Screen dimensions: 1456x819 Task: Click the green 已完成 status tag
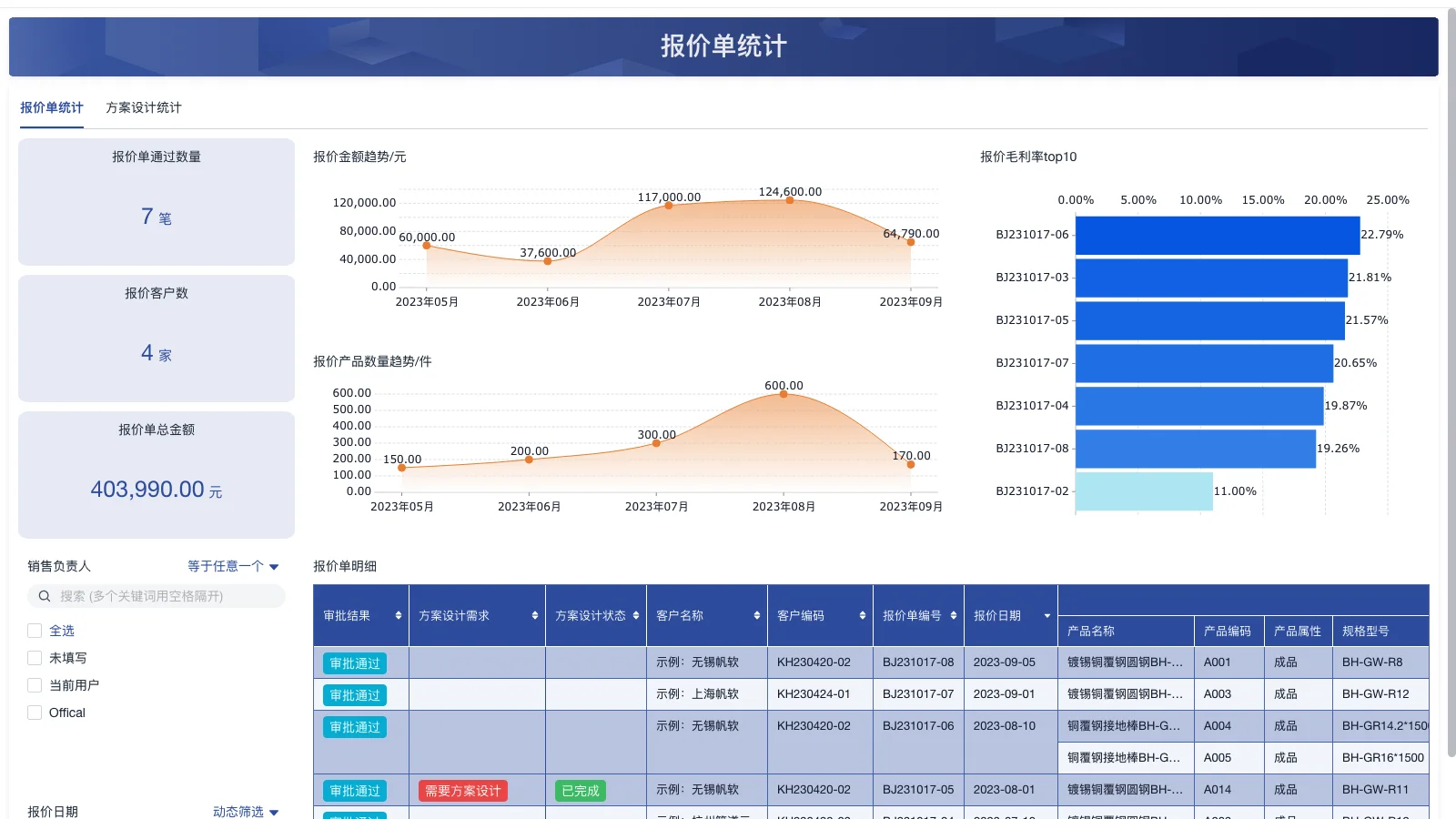coord(580,790)
